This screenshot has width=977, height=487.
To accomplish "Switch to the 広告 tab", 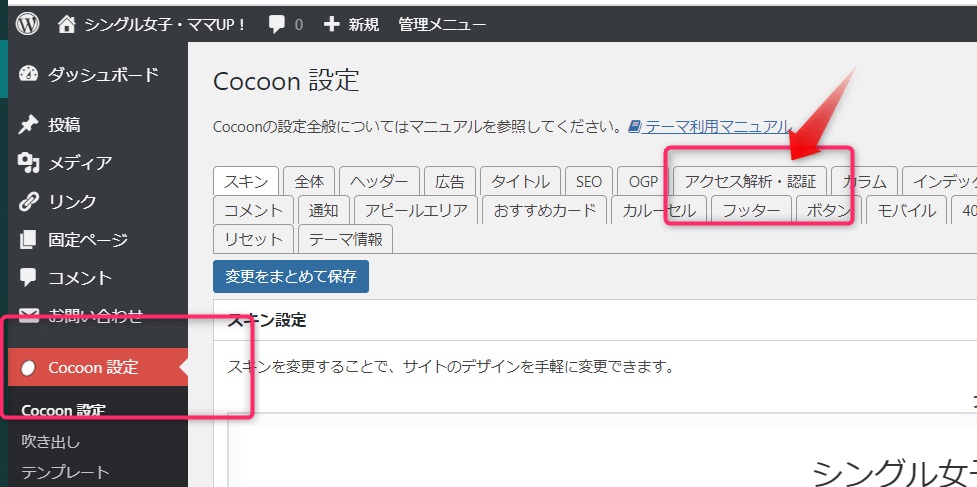I will click(450, 181).
